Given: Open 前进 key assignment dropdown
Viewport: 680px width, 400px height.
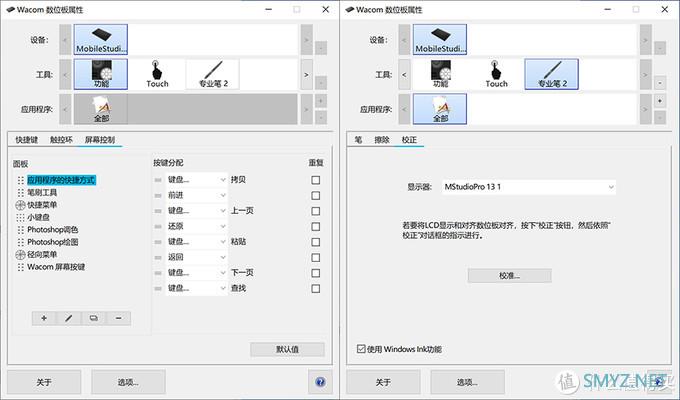Looking at the screenshot, I should click(x=197, y=195).
